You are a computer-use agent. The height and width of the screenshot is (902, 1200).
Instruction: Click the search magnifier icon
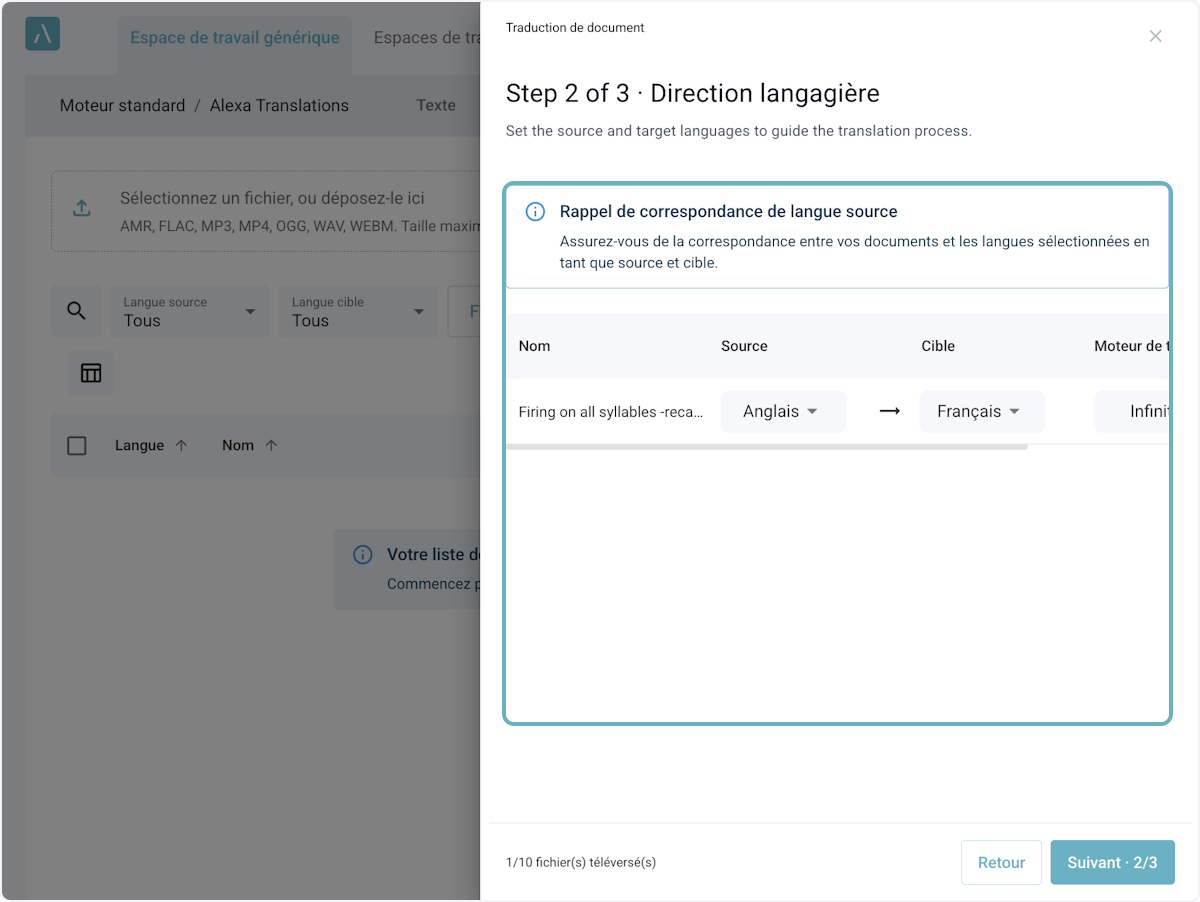click(x=77, y=311)
